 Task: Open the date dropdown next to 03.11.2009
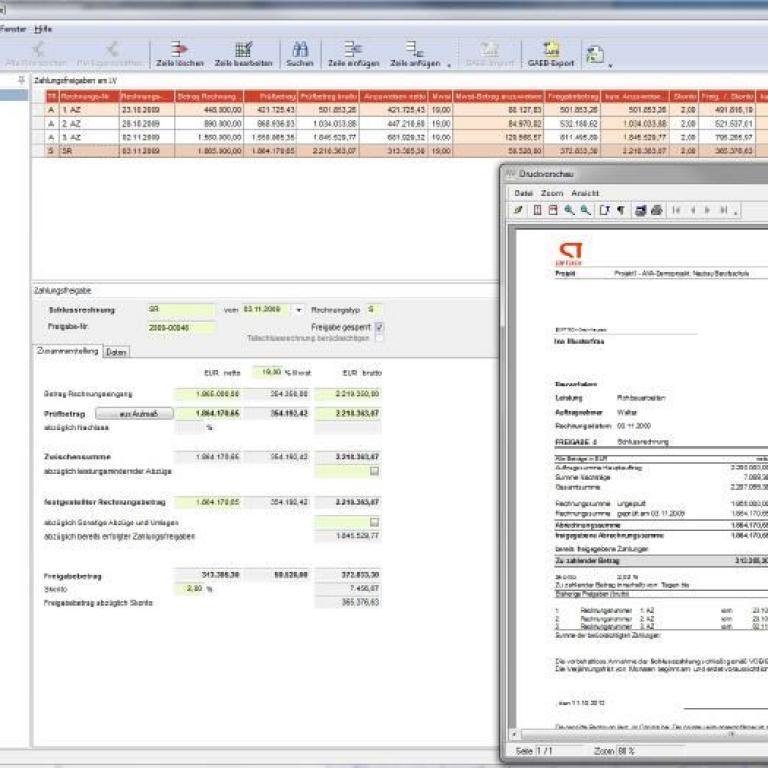(x=298, y=310)
